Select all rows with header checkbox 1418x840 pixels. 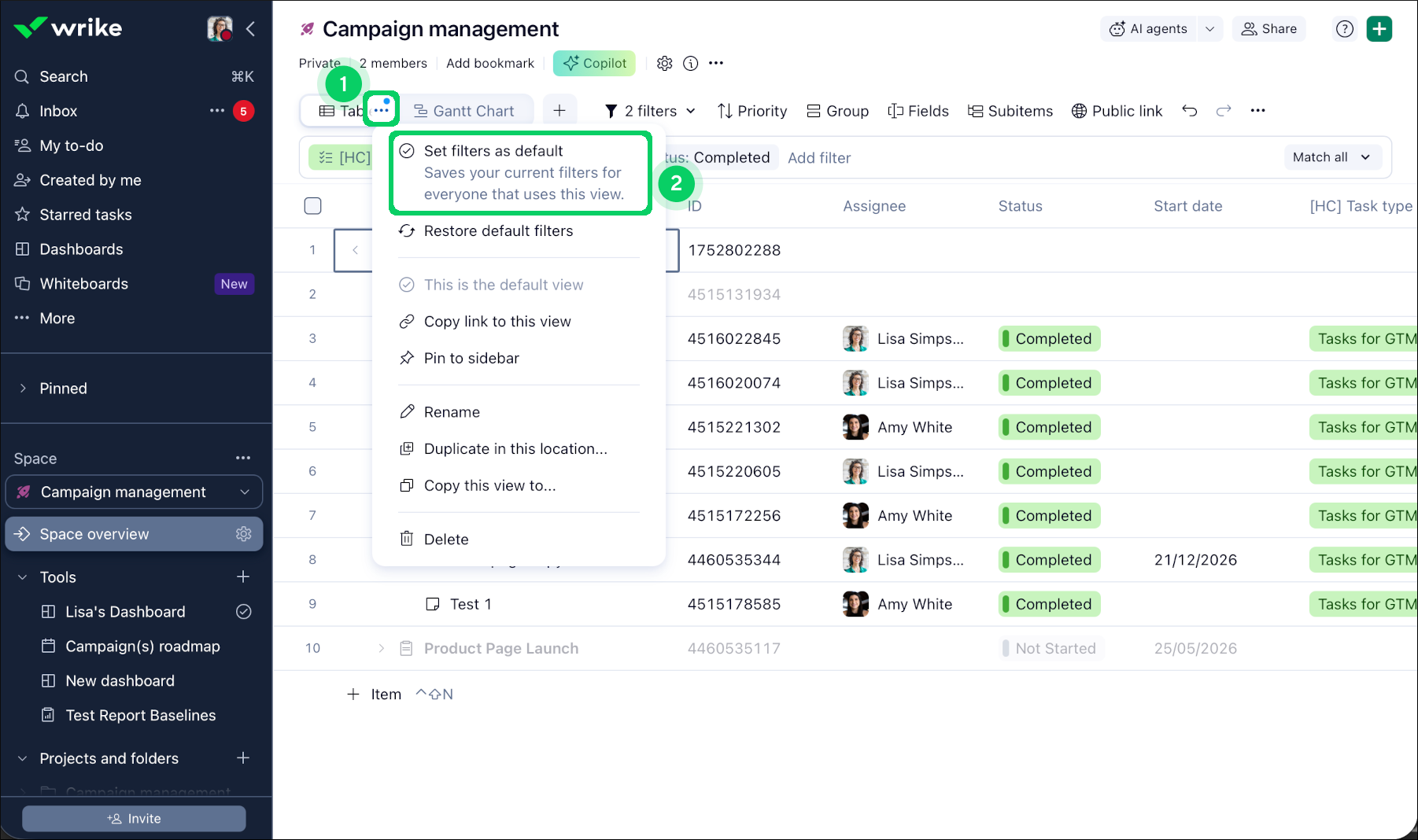click(313, 206)
